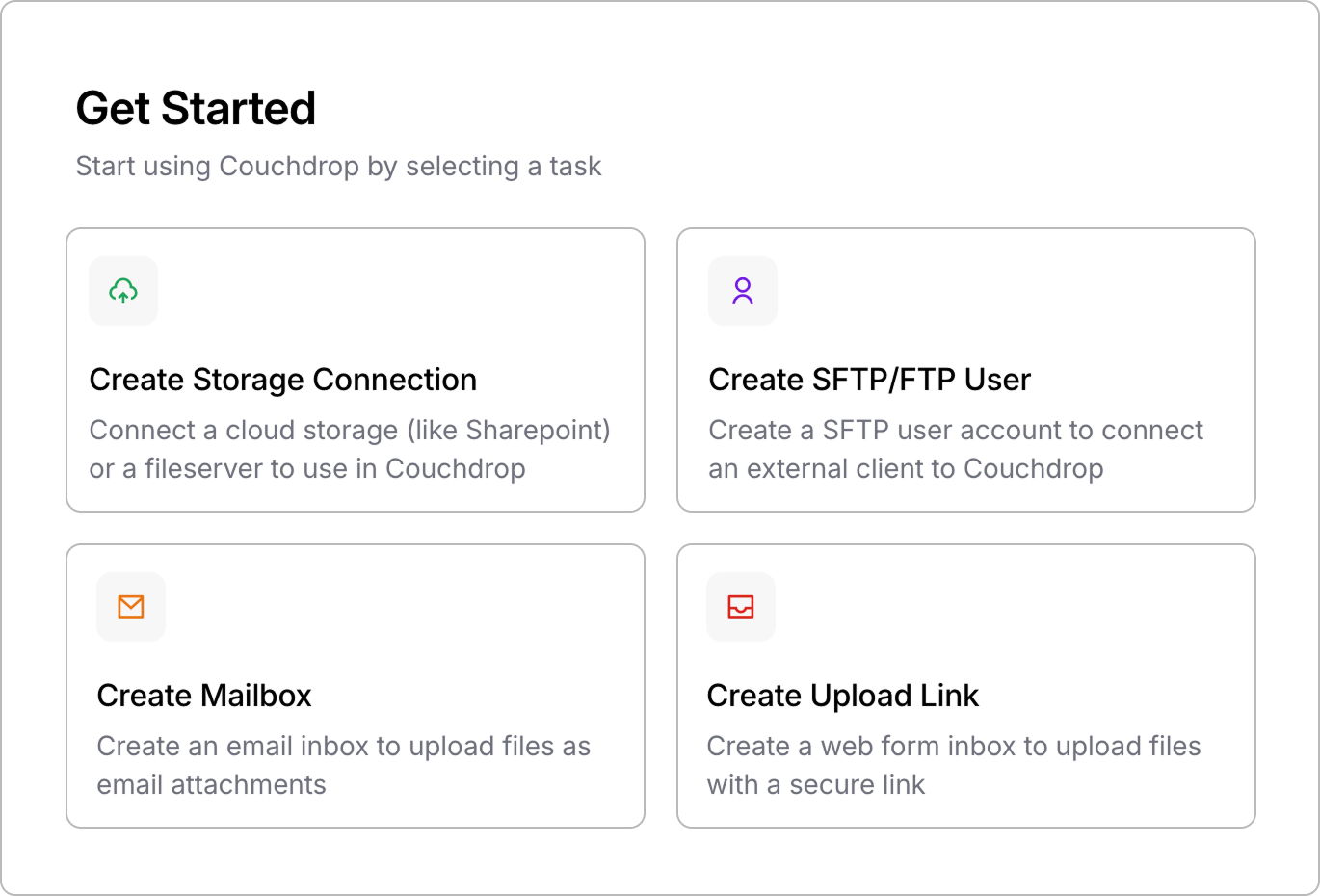Click the Couchdrop task selection subtitle
The image size is (1320, 896).
tap(339, 166)
